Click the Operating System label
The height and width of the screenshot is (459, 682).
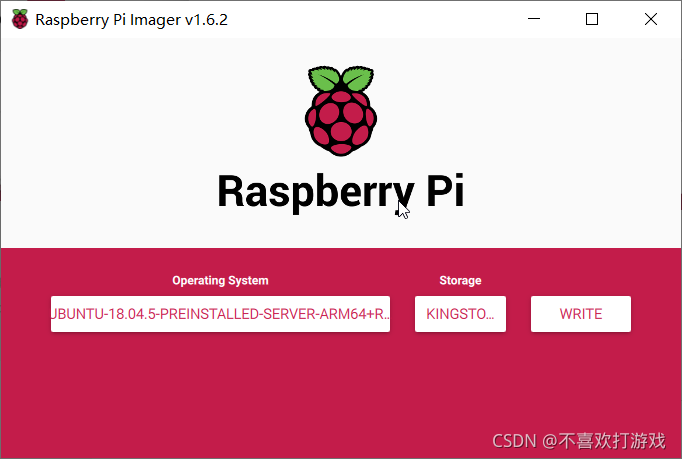pyautogui.click(x=220, y=280)
